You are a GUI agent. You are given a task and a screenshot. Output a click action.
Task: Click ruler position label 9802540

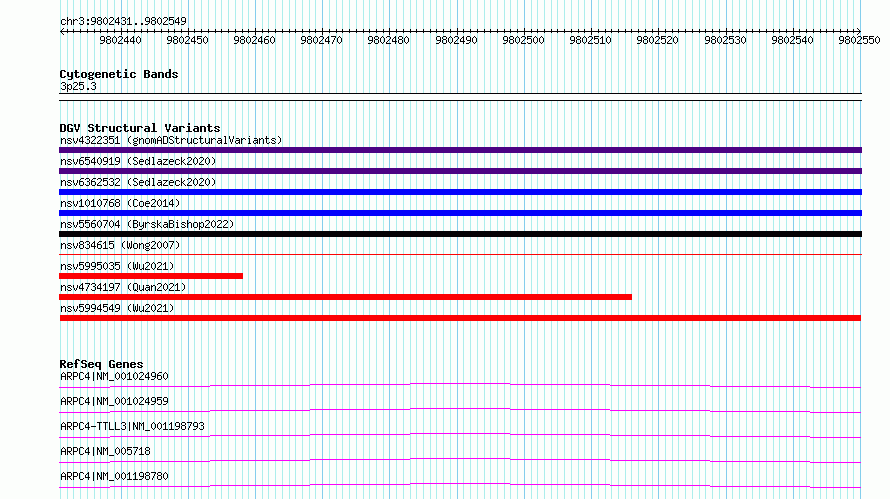tap(792, 40)
